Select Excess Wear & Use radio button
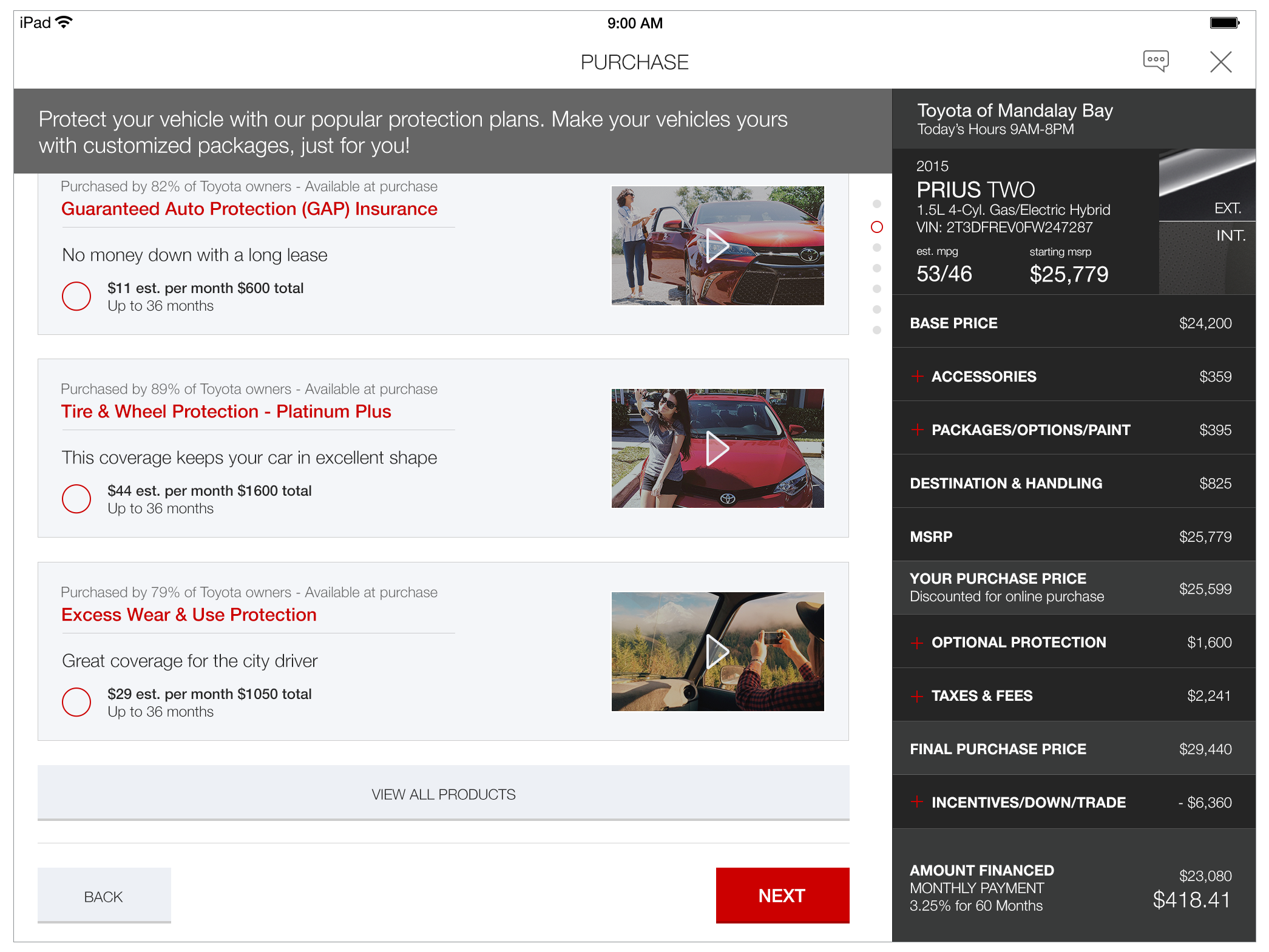Screen dimensions: 1269x952 coord(76,702)
